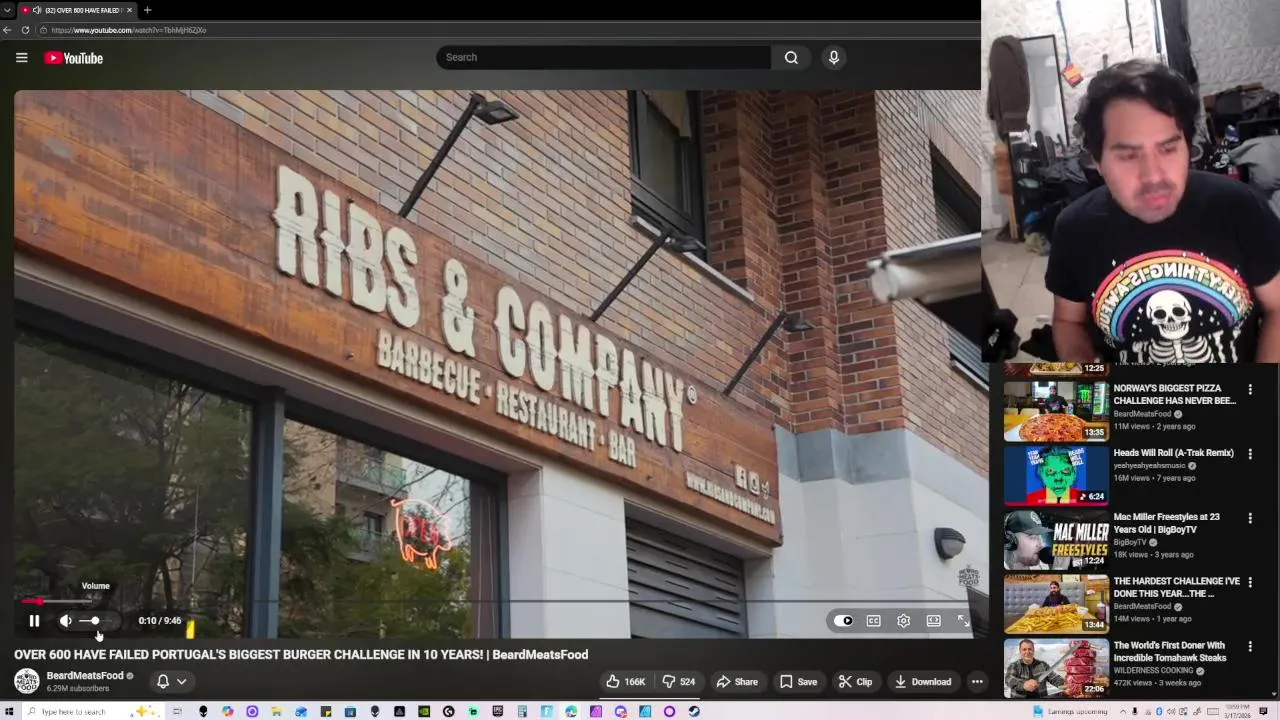1280x720 pixels.
Task: Open Heads Will Roll (A-Trak Remix) thumbnail
Action: click(1056, 475)
